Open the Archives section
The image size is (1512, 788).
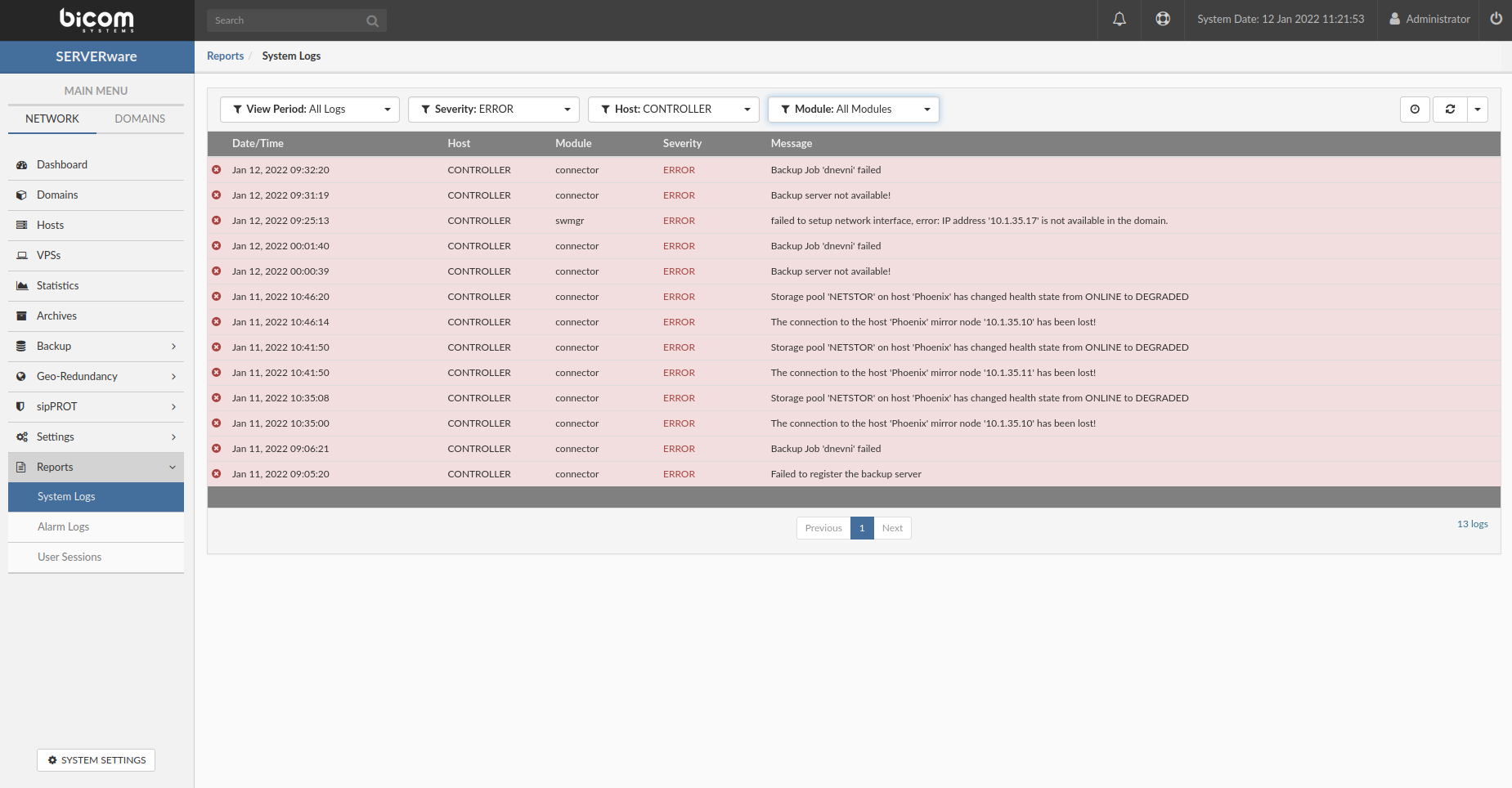pyautogui.click(x=56, y=316)
